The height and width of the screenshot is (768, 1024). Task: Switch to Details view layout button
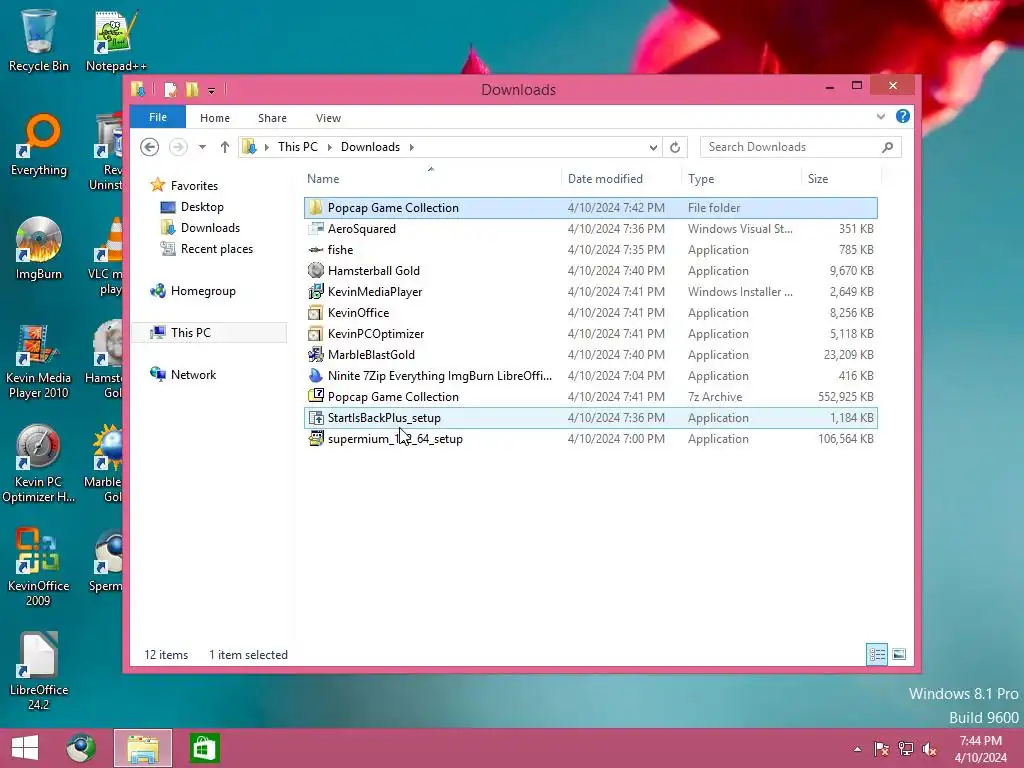[877, 654]
